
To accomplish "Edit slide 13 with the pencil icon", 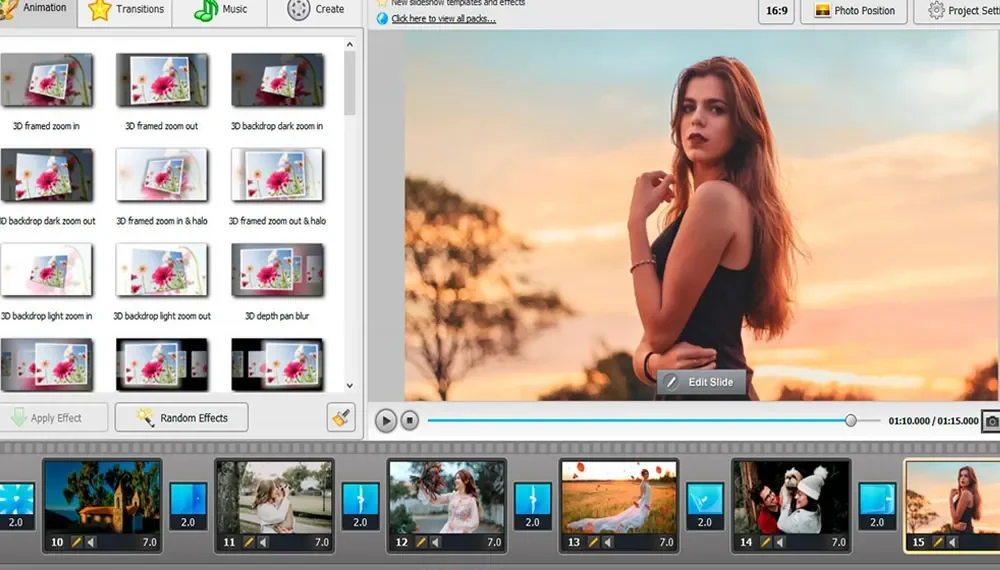I will point(593,543).
